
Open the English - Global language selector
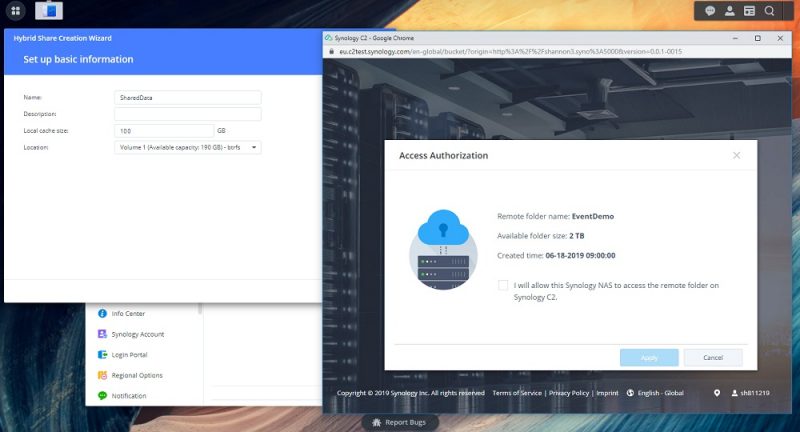655,393
